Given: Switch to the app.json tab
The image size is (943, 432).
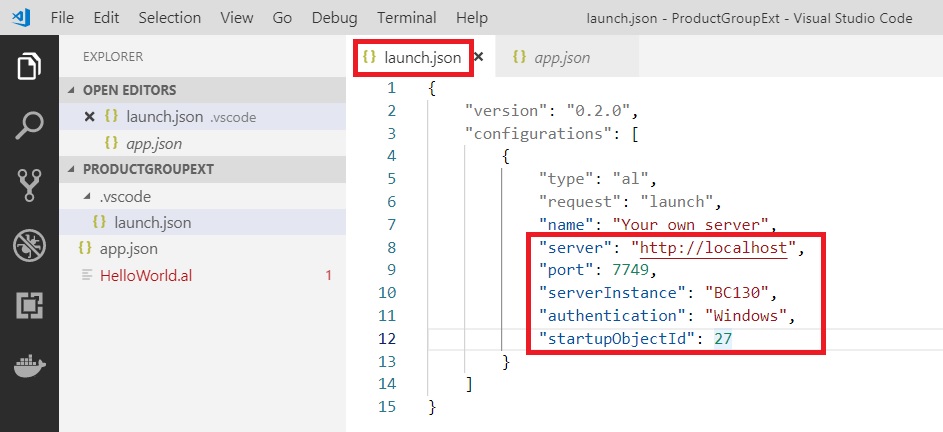Looking at the screenshot, I should tap(560, 58).
